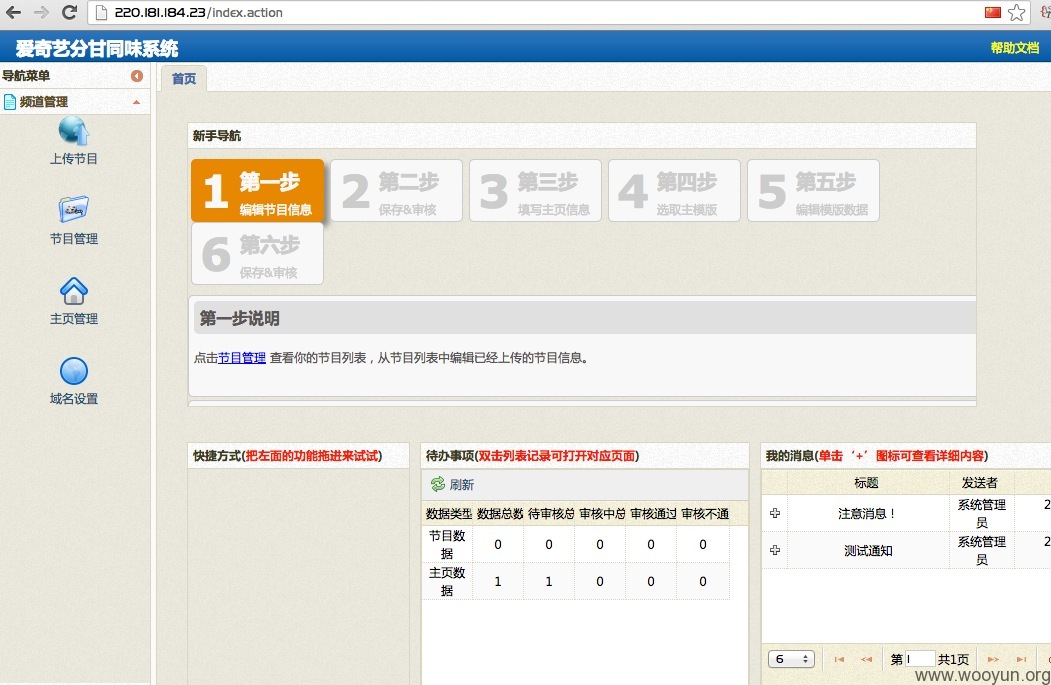
Task: Focus the address bar showing 220.181.184.23
Action: [x=536, y=12]
